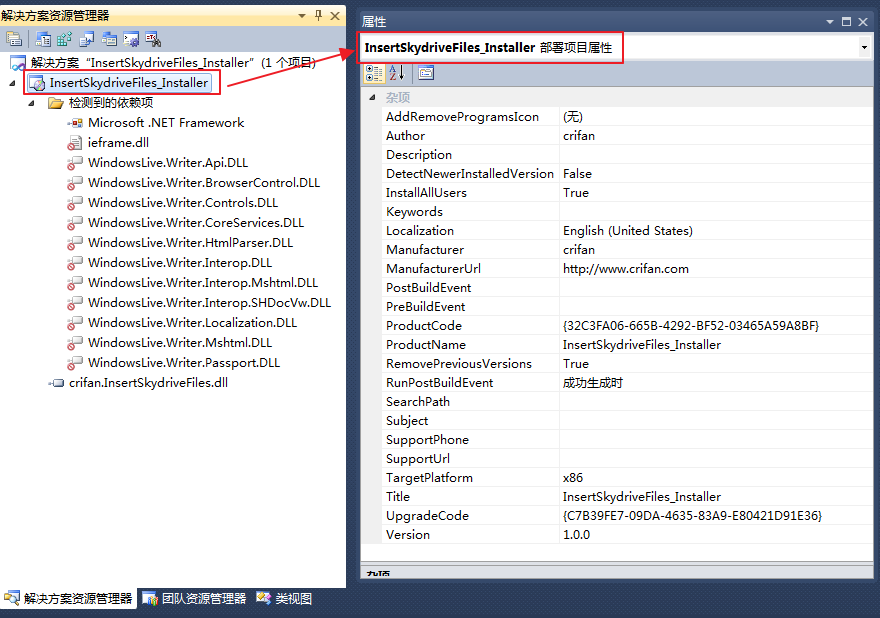
Task: Click the Version value 1.0.0
Action: pyautogui.click(x=576, y=535)
